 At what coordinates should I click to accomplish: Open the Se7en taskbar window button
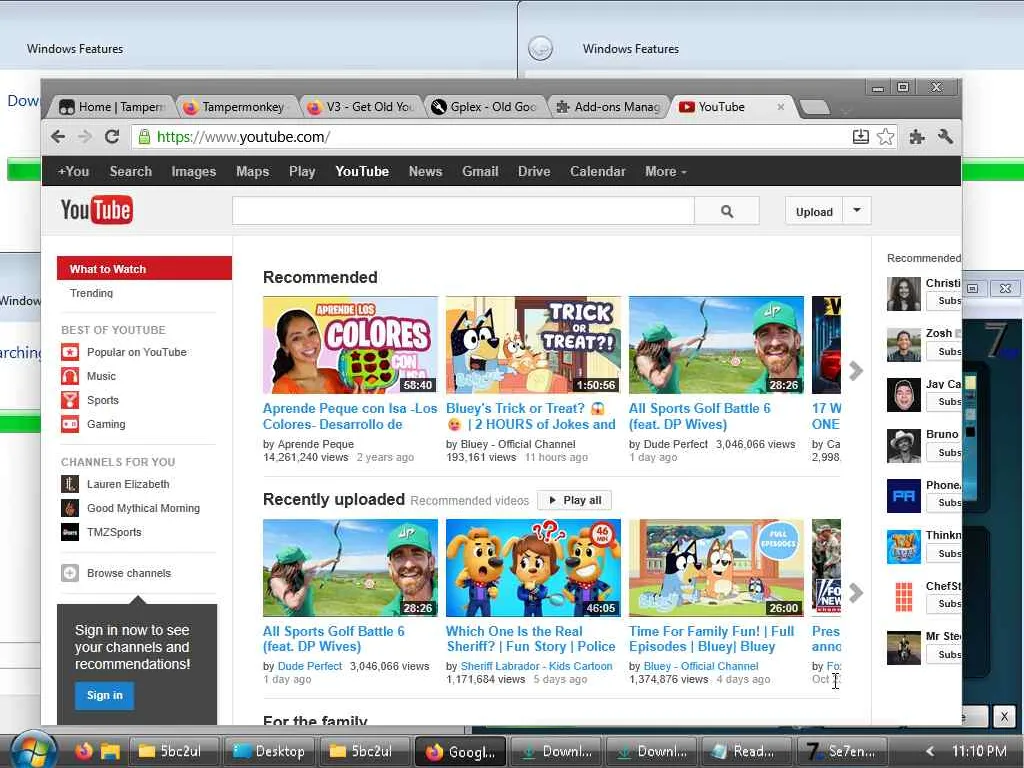point(841,752)
